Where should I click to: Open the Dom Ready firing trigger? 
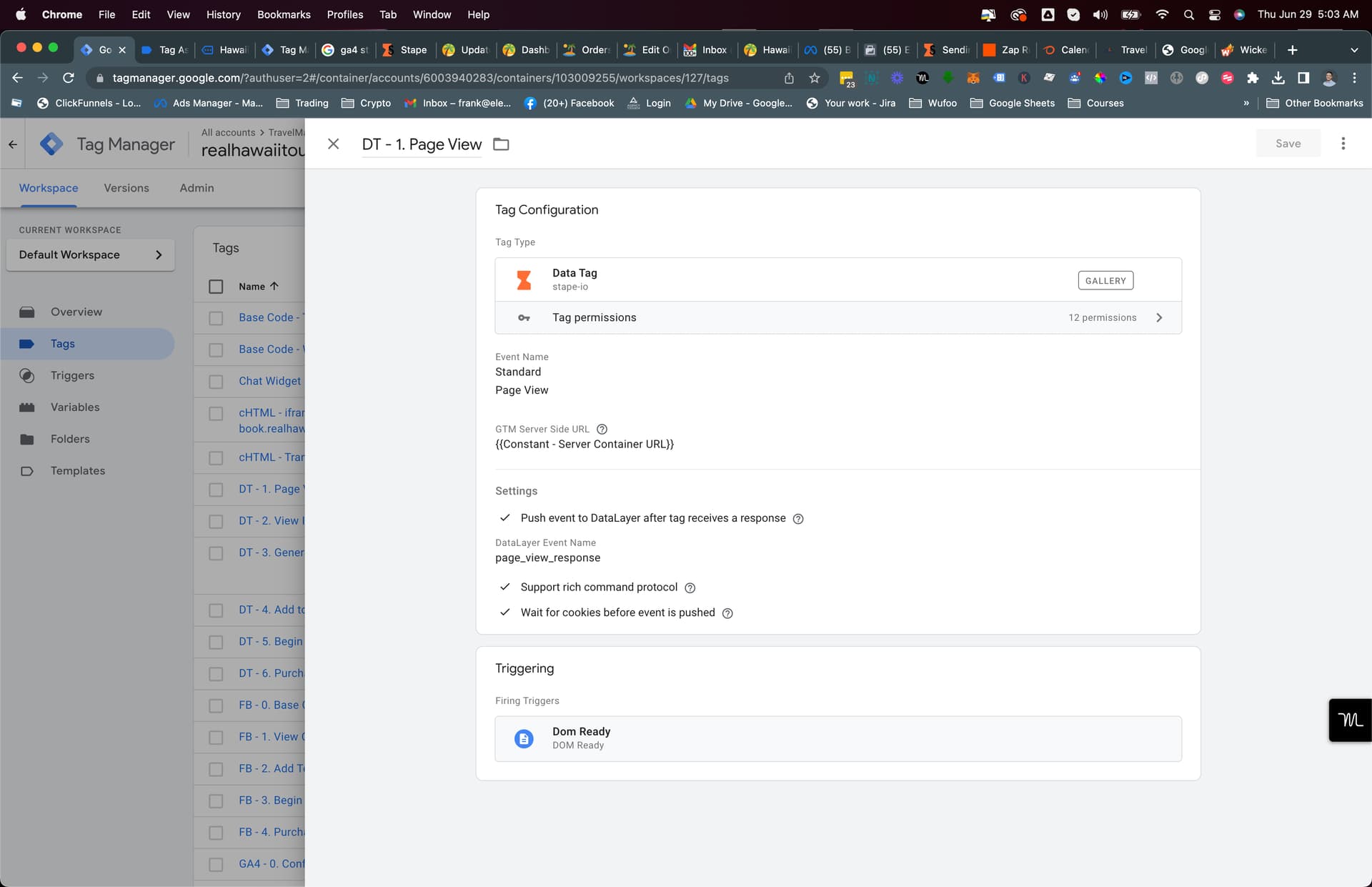point(837,738)
